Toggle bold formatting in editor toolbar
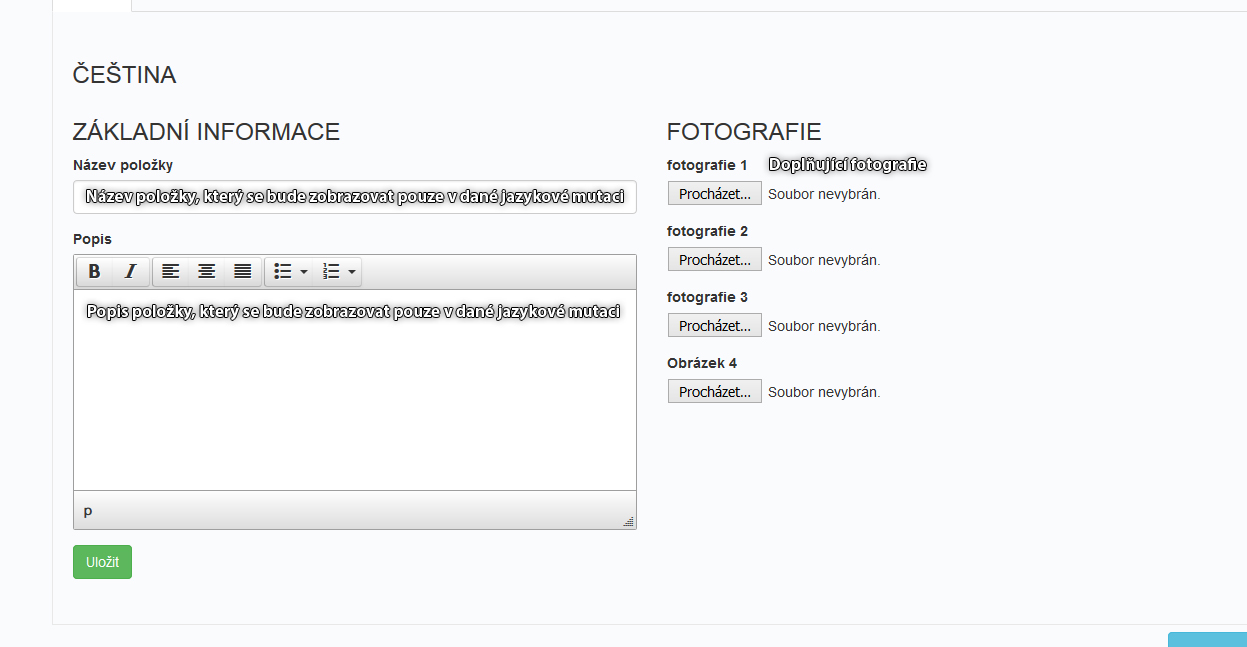 point(95,272)
